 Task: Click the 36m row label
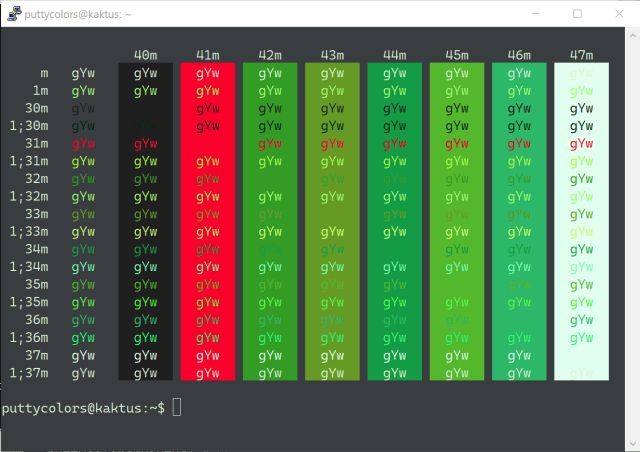[x=36, y=321]
